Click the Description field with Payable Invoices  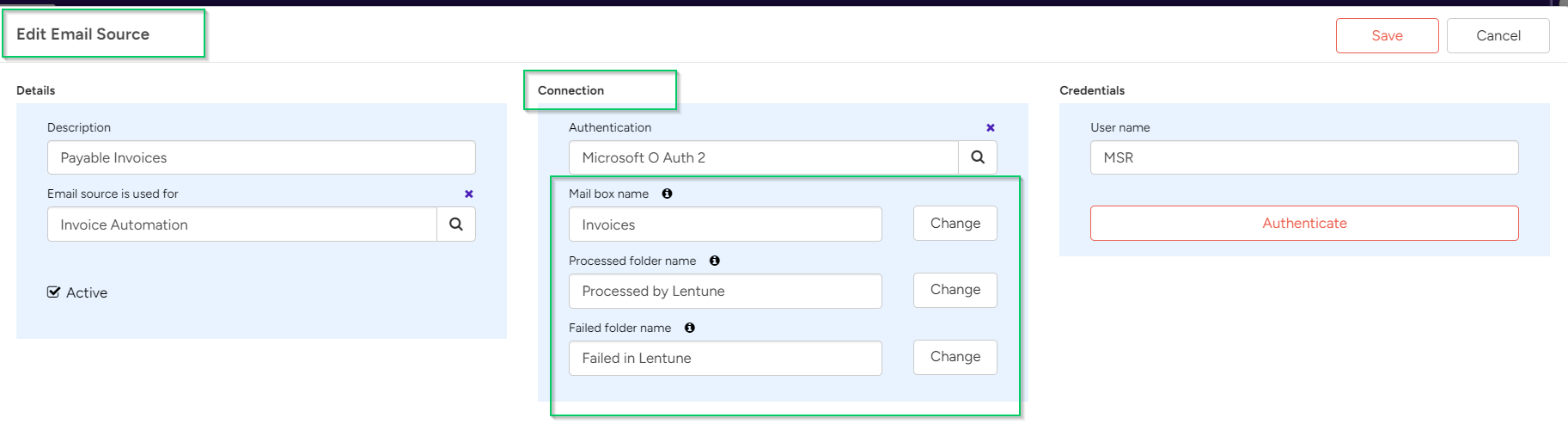tap(261, 157)
